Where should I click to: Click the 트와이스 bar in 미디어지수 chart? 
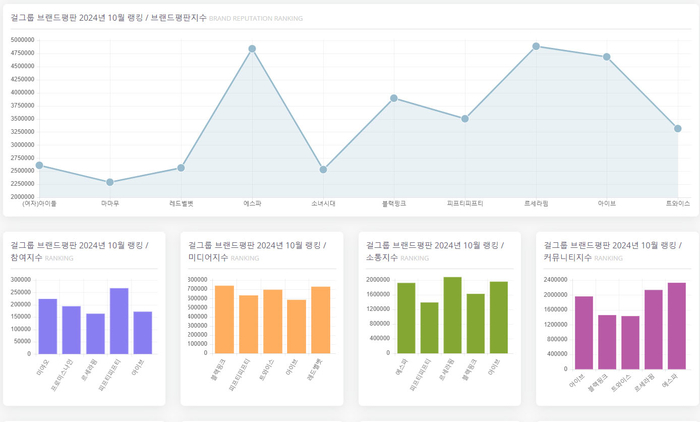point(273,322)
